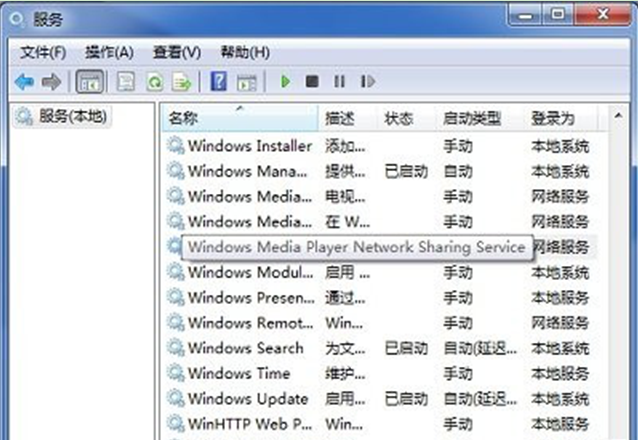
Task: Toggle the show/hide action pane button
Action: point(246,82)
